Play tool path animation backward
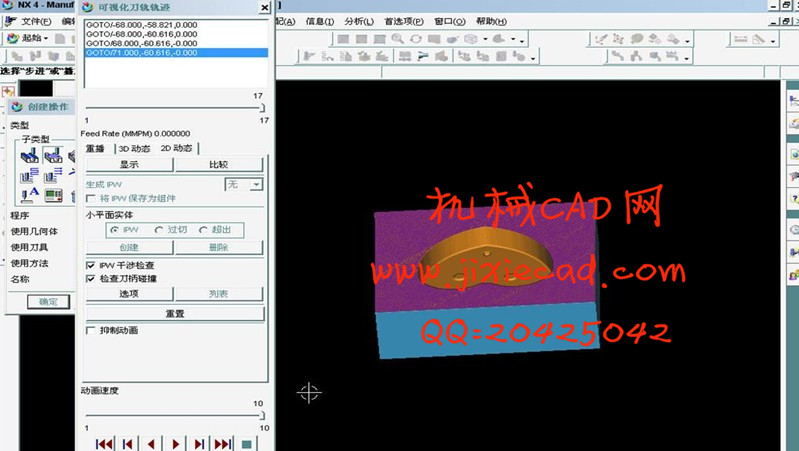This screenshot has width=799, height=451. coord(151,444)
